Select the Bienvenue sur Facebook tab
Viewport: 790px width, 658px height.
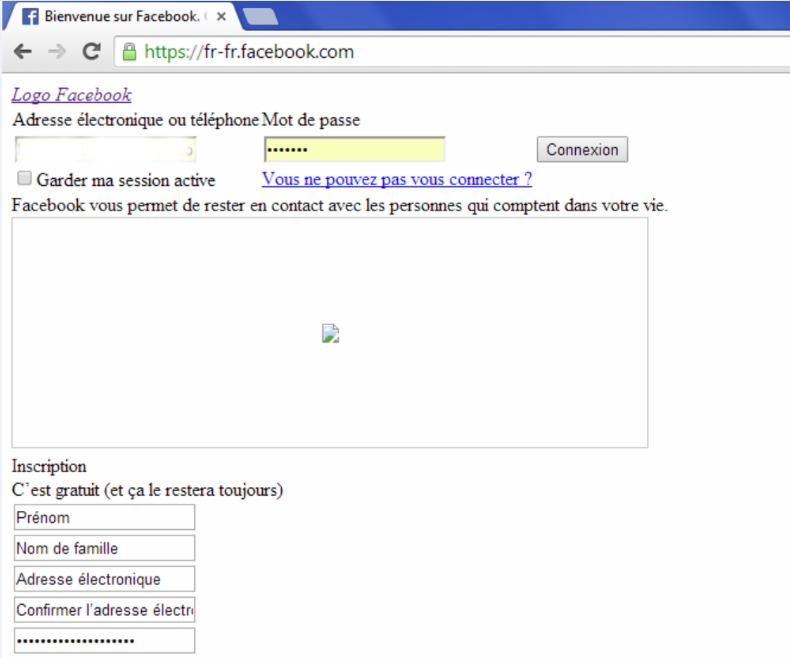click(x=121, y=17)
